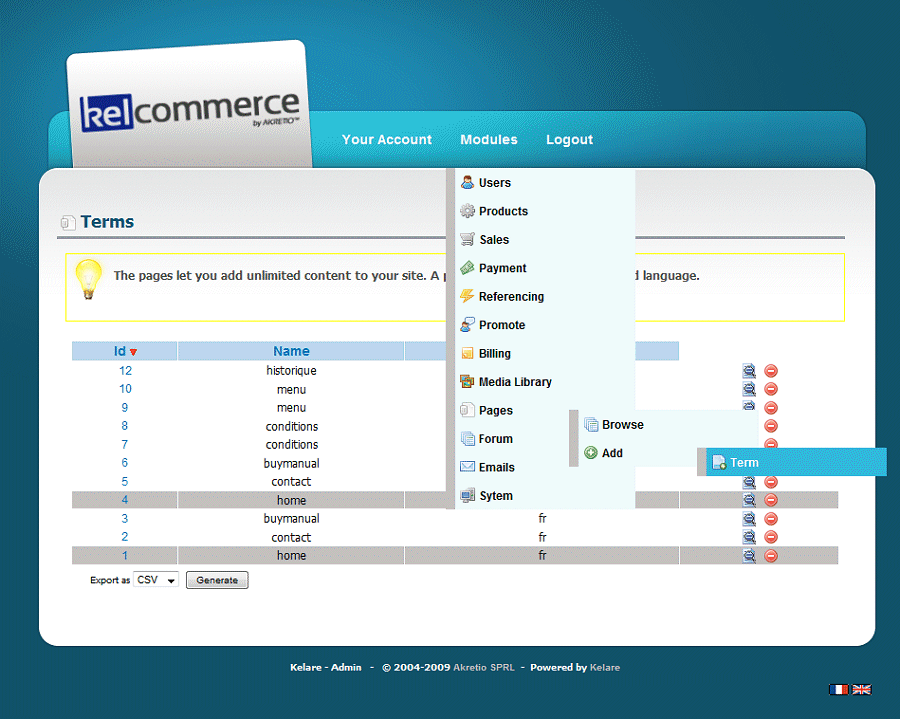Click the view icon for term 12
Image resolution: width=900 pixels, height=719 pixels.
(x=749, y=371)
